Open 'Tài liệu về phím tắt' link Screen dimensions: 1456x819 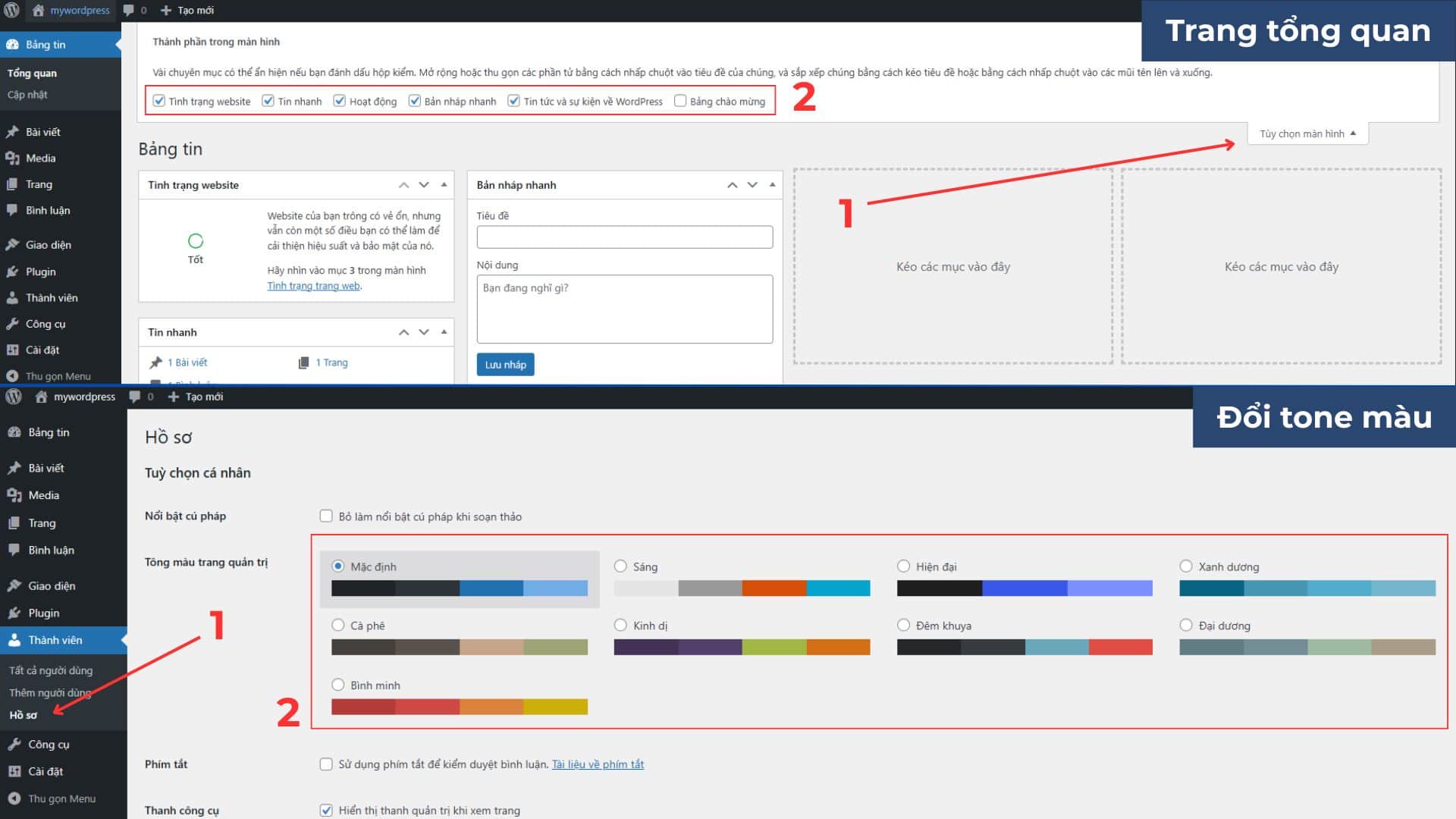click(x=598, y=764)
